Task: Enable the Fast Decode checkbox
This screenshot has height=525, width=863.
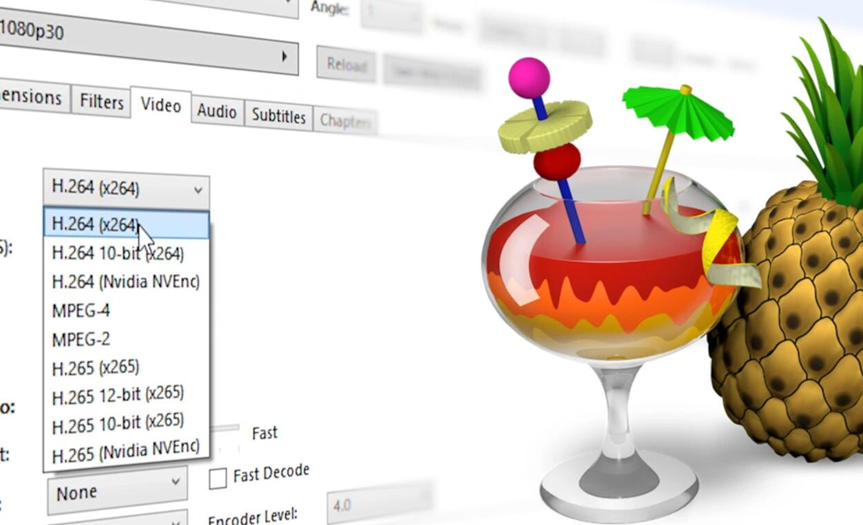Action: tap(217, 478)
